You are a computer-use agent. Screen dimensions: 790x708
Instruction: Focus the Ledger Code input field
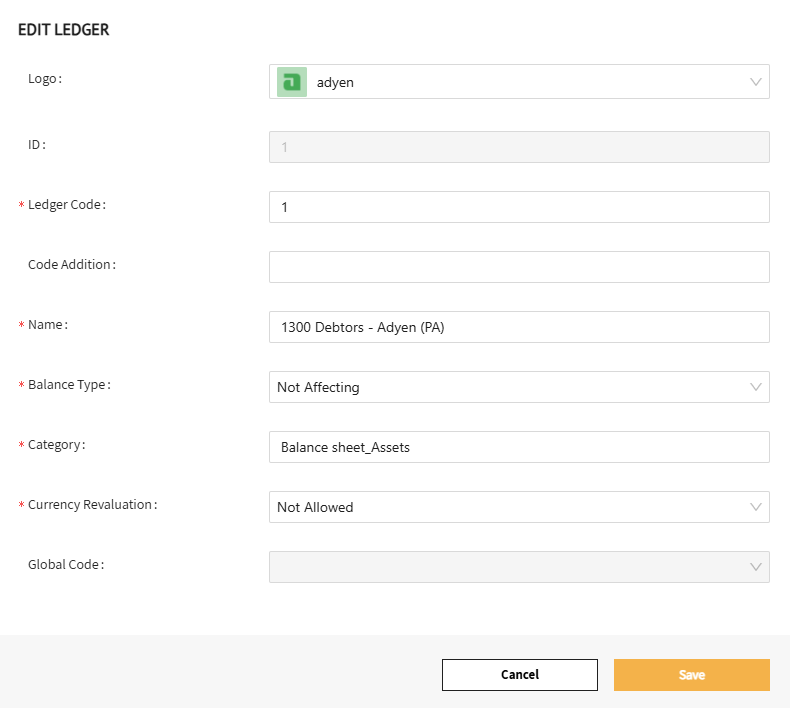[519, 207]
